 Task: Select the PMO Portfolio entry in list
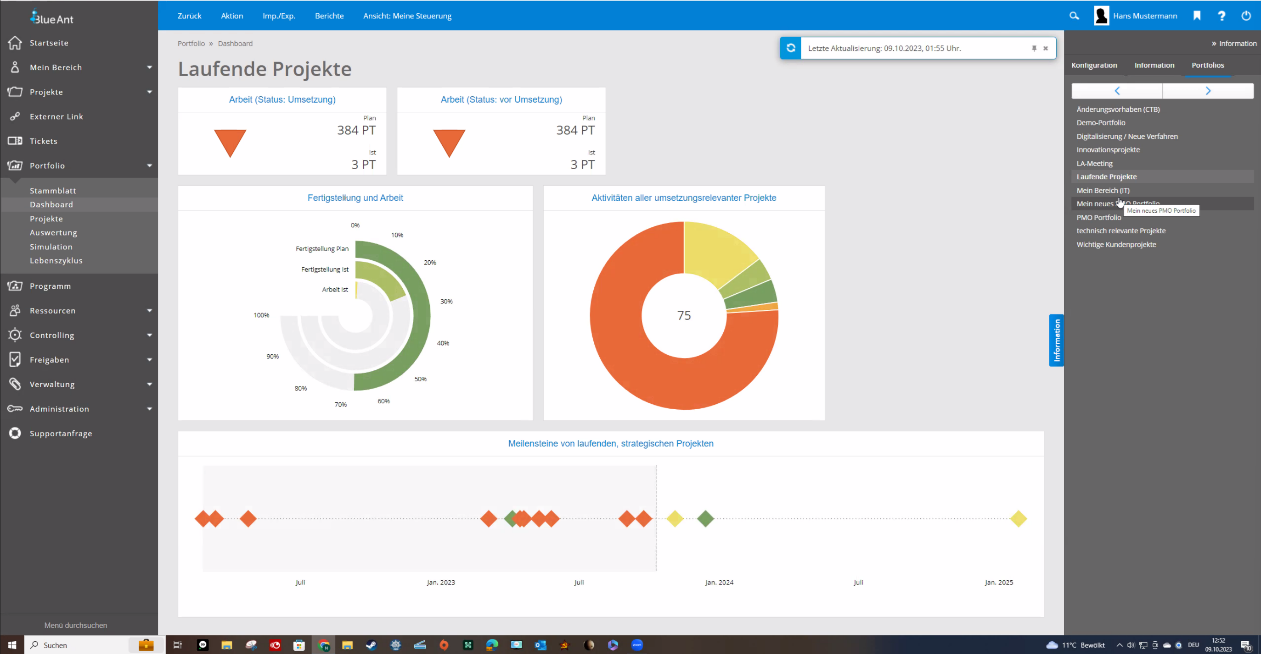pyautogui.click(x=1098, y=217)
